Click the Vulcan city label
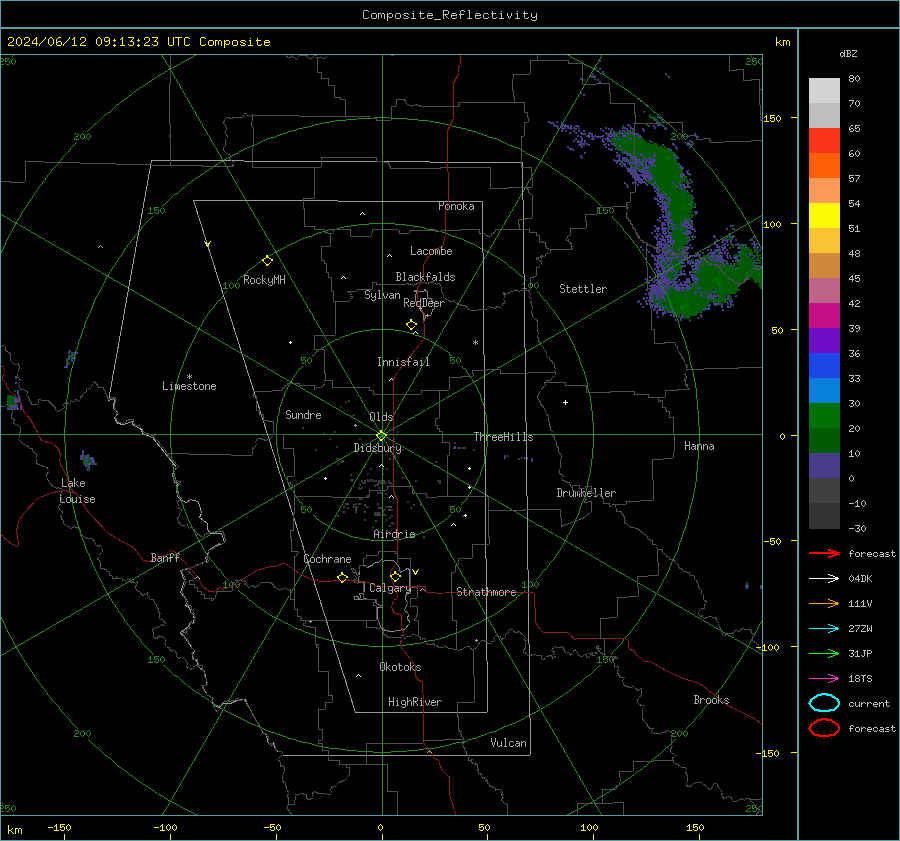Viewport: 900px width, 841px height. 508,743
